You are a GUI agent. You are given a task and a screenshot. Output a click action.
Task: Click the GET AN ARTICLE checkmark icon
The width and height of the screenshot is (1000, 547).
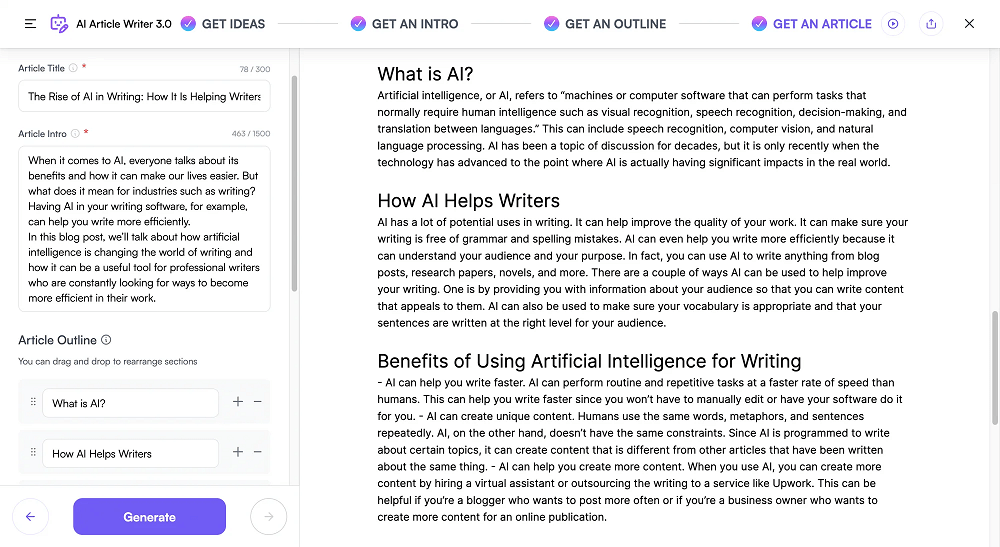tap(759, 24)
